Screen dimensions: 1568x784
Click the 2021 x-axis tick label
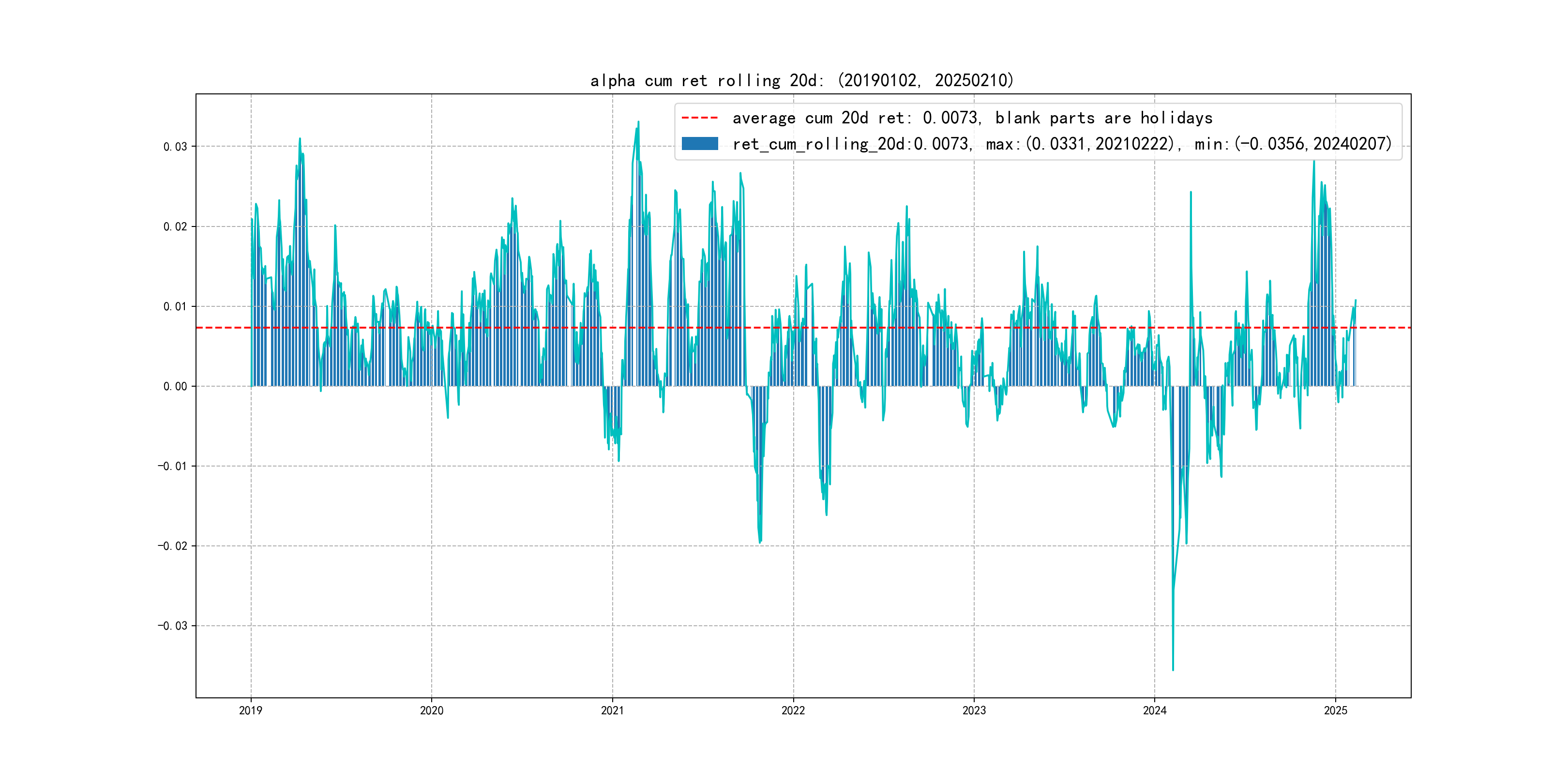612,710
